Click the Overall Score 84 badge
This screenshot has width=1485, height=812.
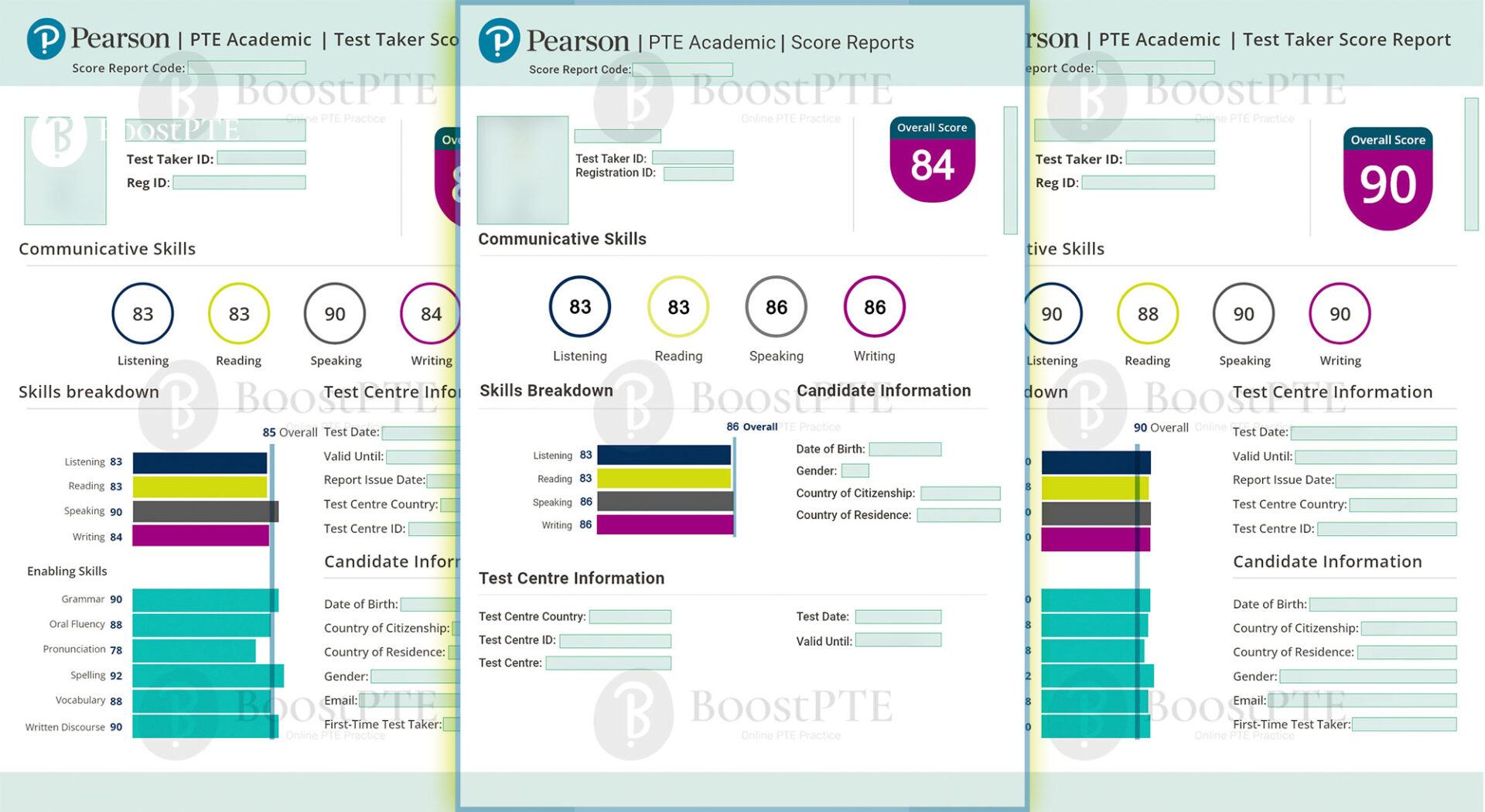pyautogui.click(x=932, y=159)
